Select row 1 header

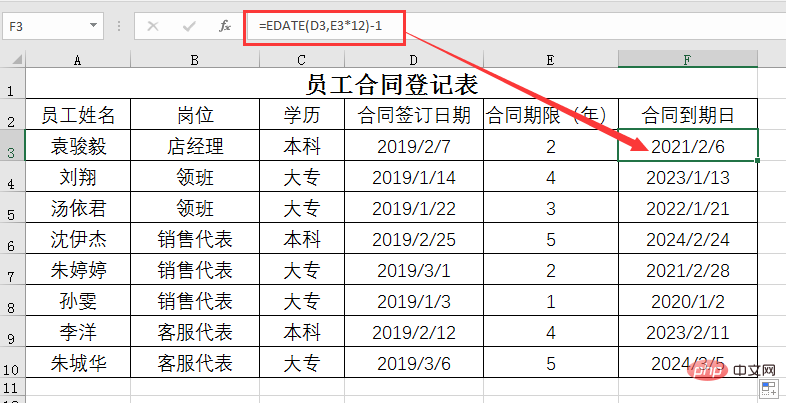pyautogui.click(x=12, y=83)
